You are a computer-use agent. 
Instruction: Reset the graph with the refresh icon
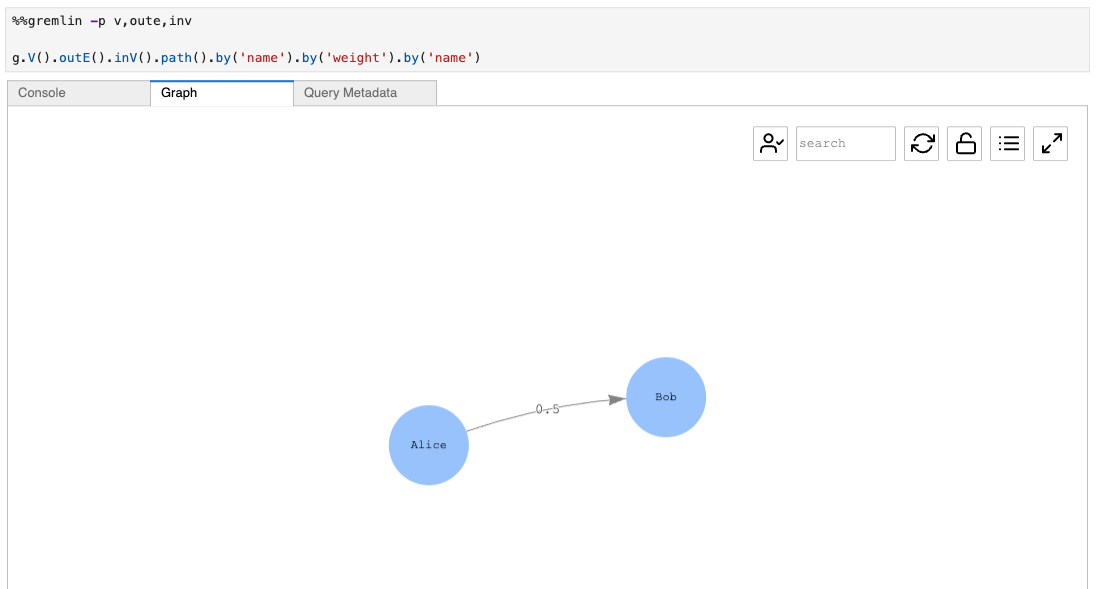point(921,144)
